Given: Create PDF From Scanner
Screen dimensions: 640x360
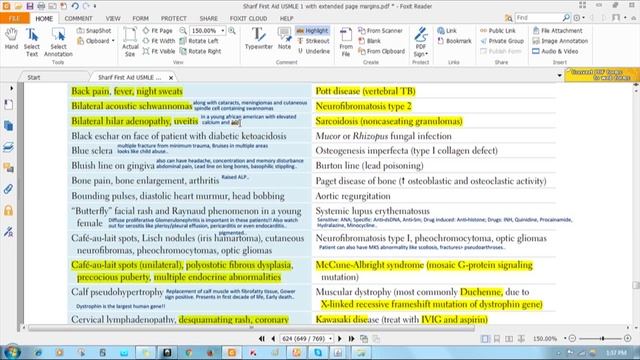Looking at the screenshot, I should point(380,31).
